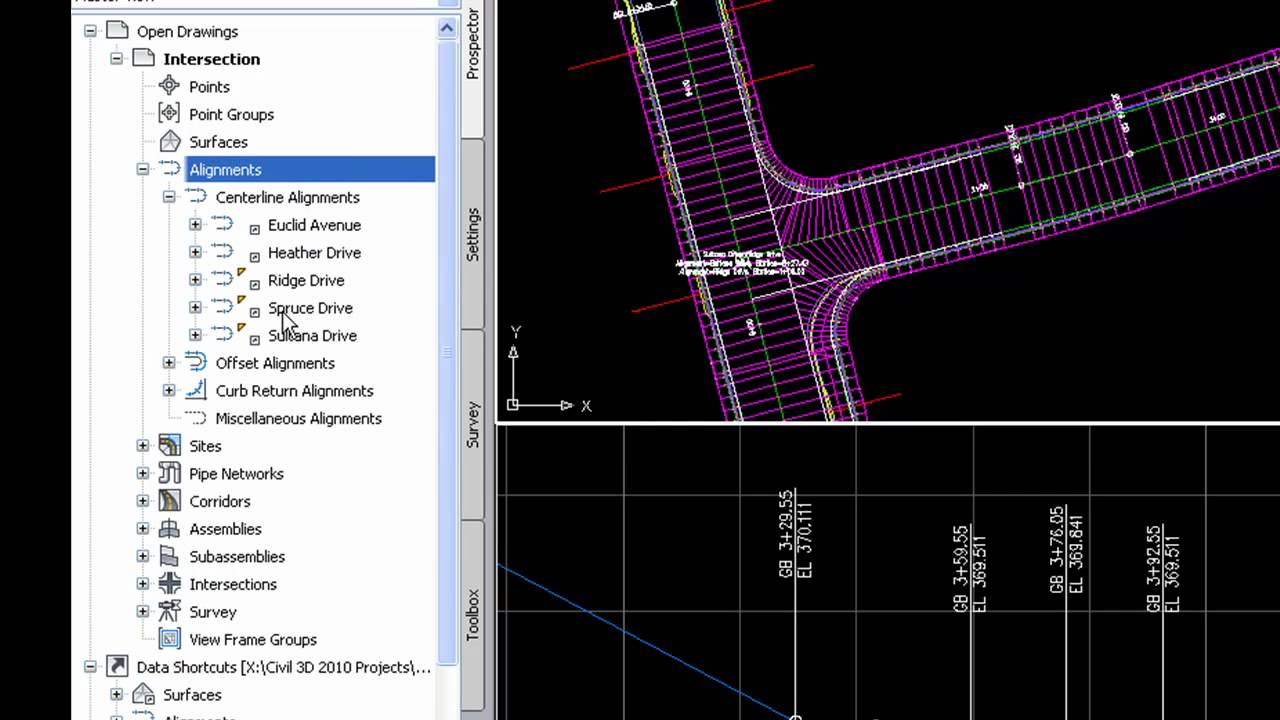Select Heather Drive alignment label

click(x=314, y=252)
